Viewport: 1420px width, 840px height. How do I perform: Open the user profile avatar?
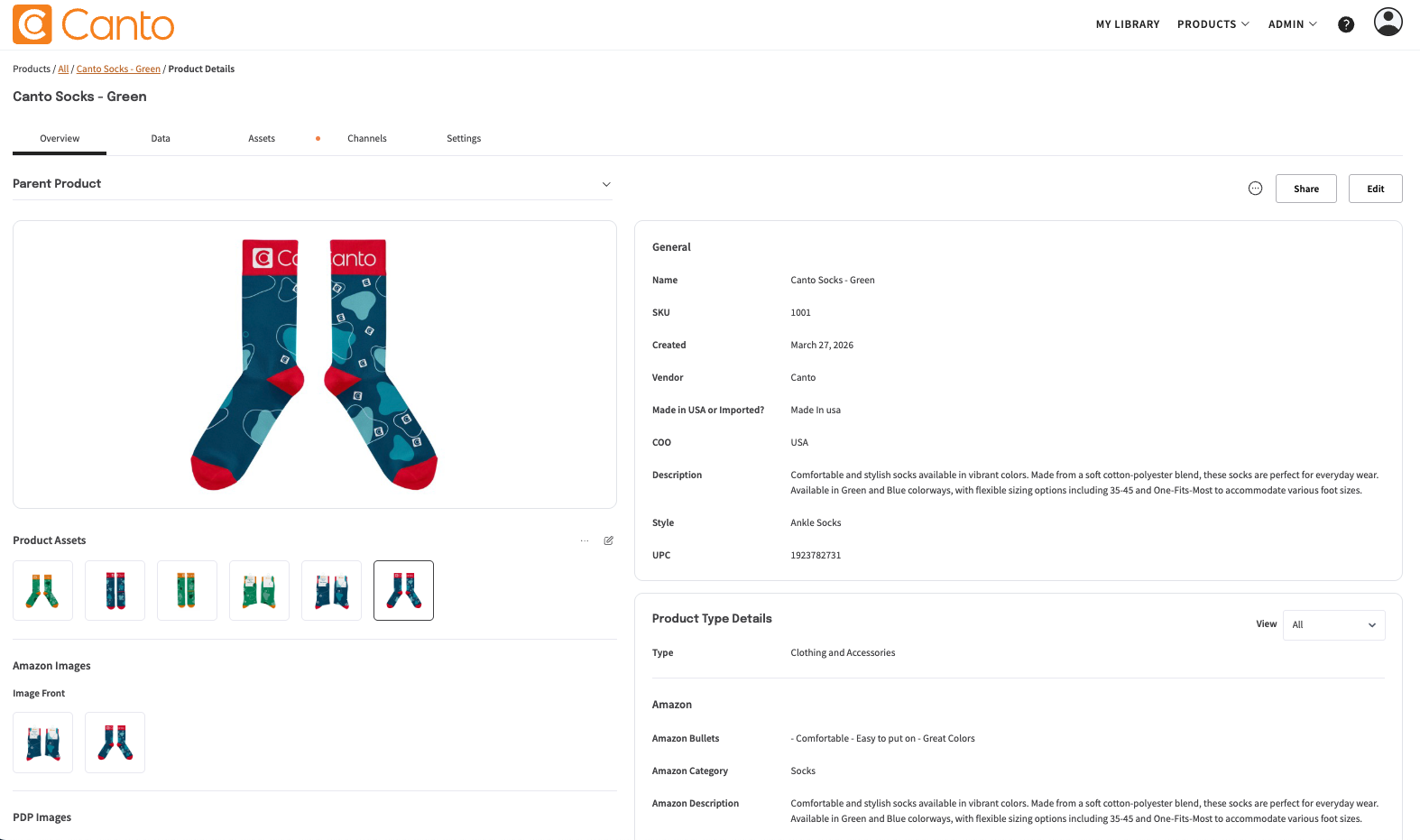(1388, 22)
